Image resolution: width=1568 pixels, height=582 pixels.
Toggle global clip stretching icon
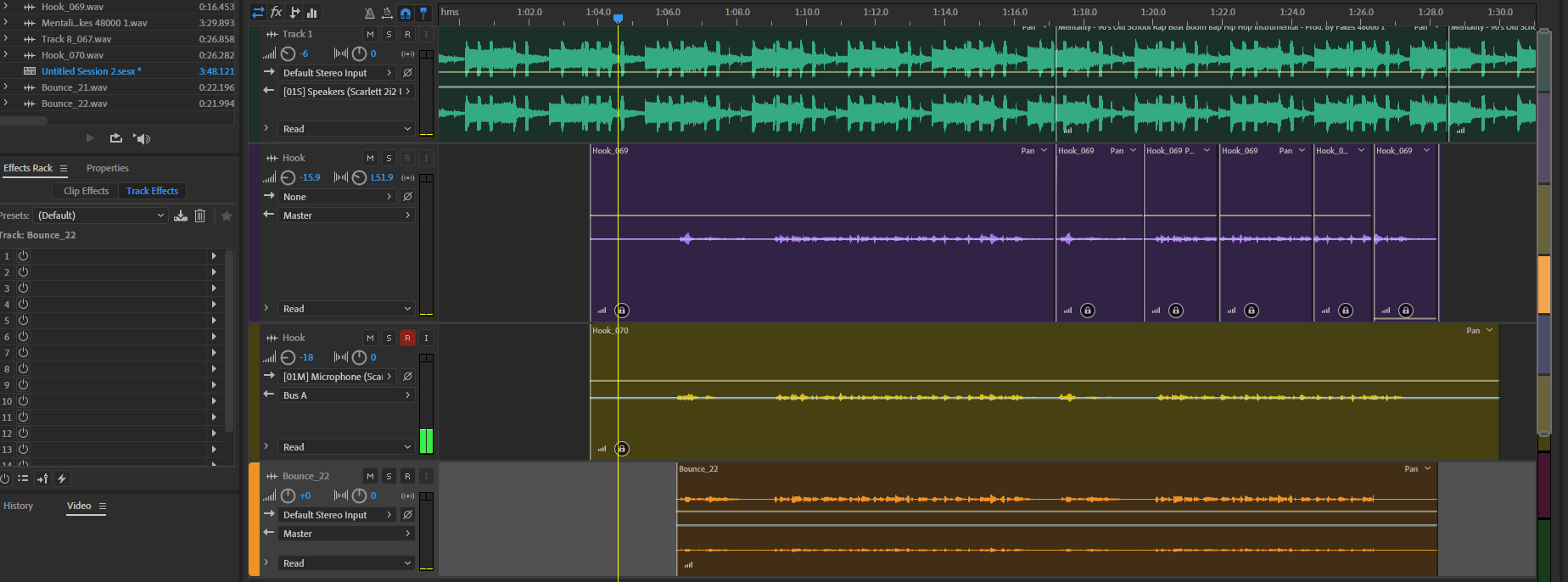click(x=387, y=13)
